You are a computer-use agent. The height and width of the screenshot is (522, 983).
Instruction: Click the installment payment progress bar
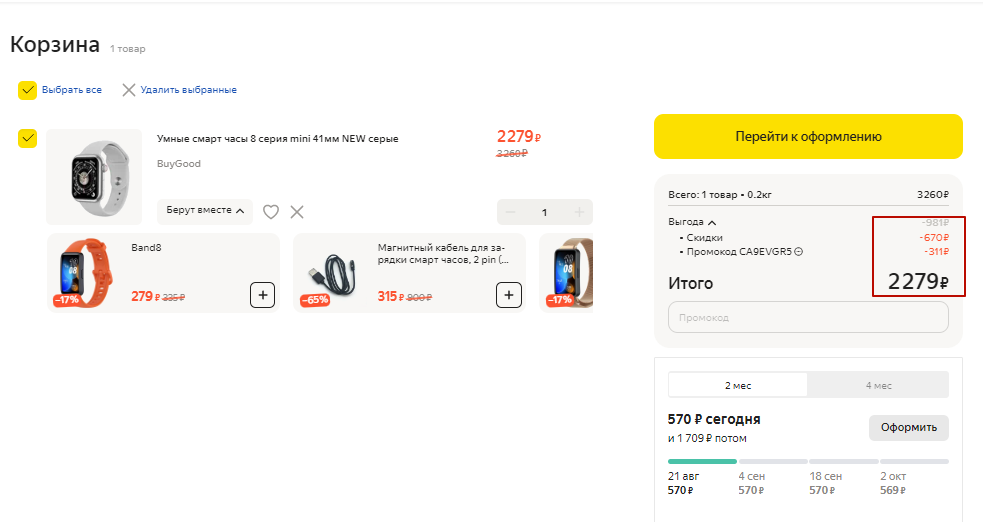pos(808,461)
